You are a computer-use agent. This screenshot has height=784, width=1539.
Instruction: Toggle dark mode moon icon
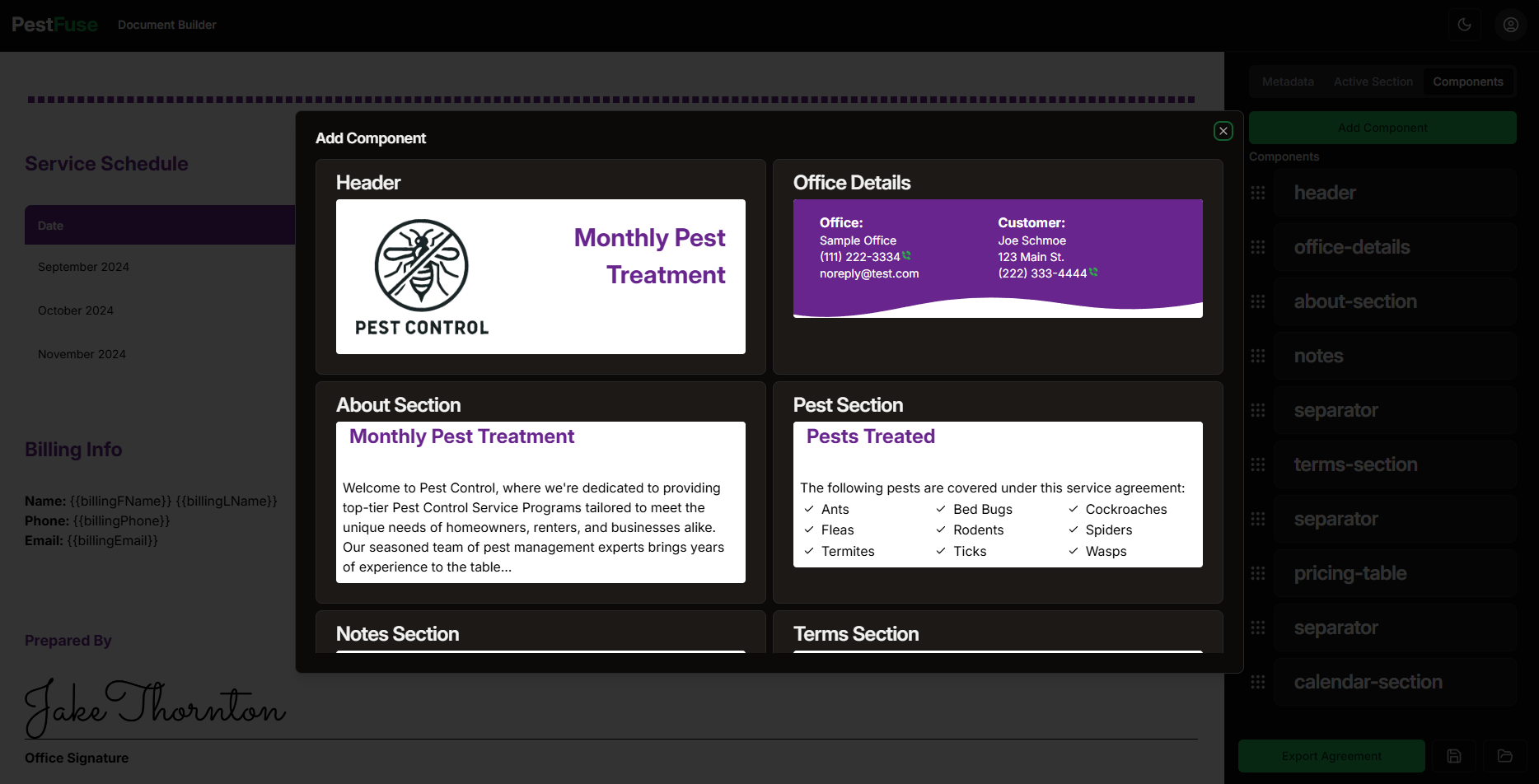1465,25
